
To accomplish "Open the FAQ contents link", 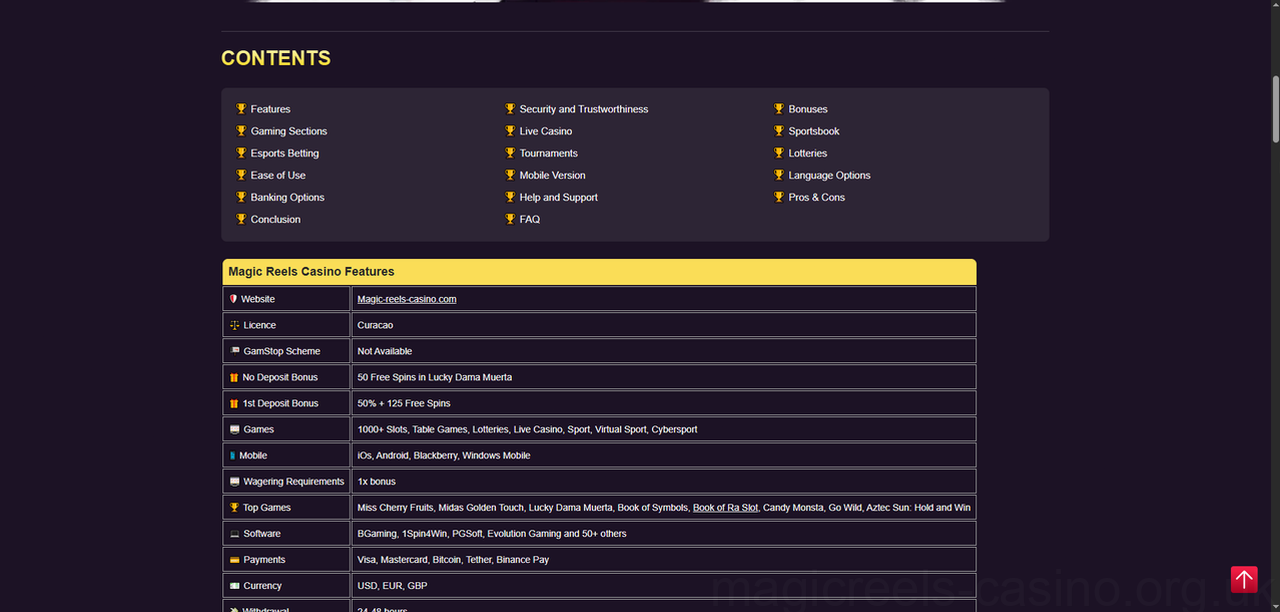I will click(x=530, y=219).
